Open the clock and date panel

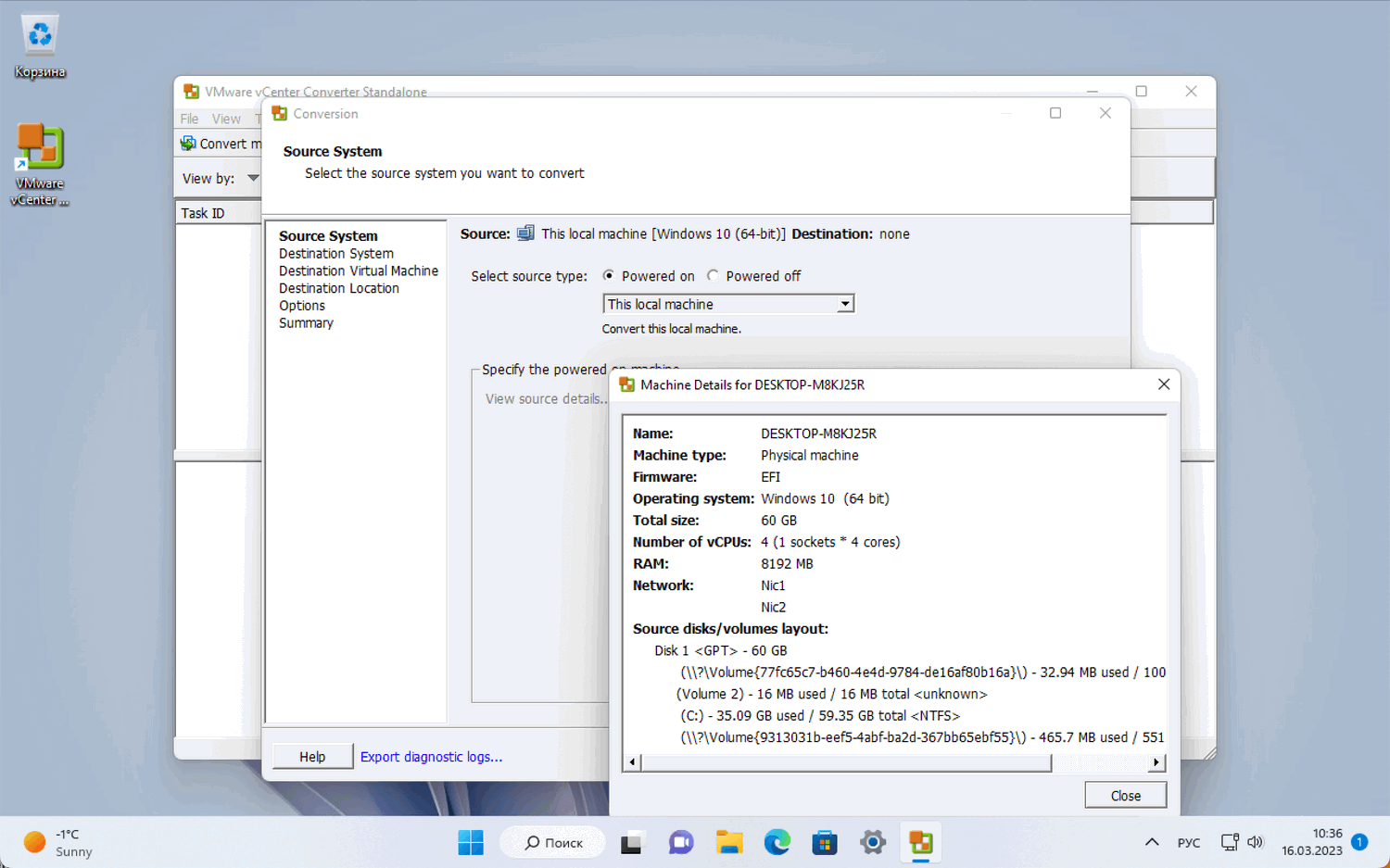(1312, 842)
